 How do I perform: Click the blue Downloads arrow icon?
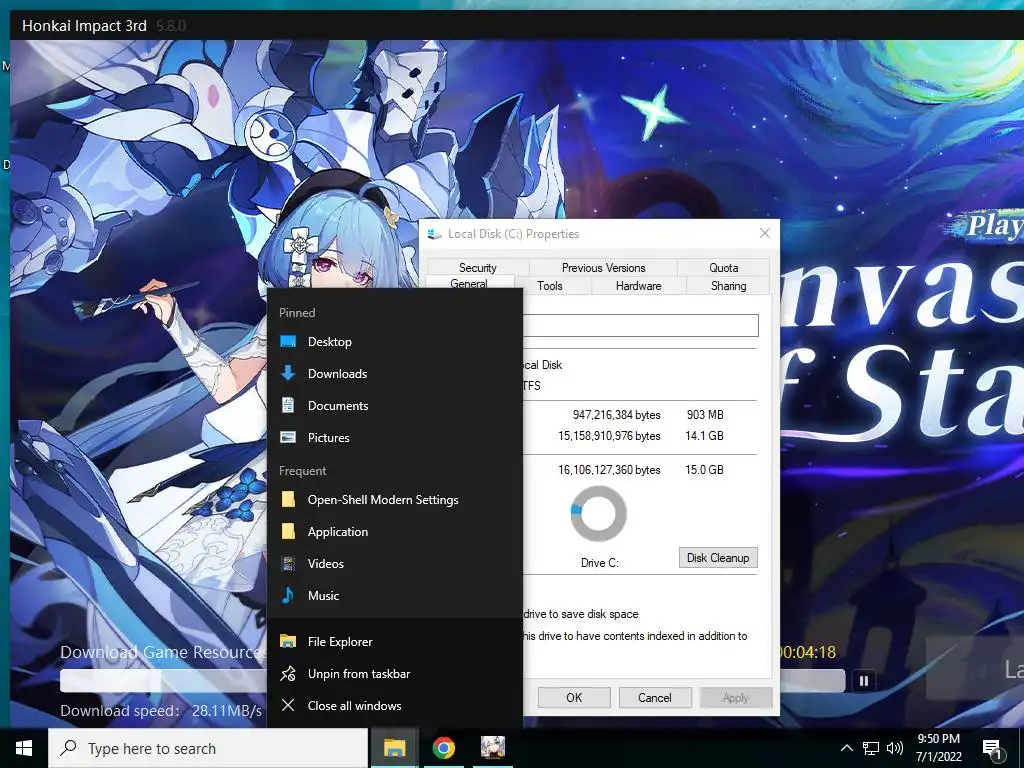288,373
